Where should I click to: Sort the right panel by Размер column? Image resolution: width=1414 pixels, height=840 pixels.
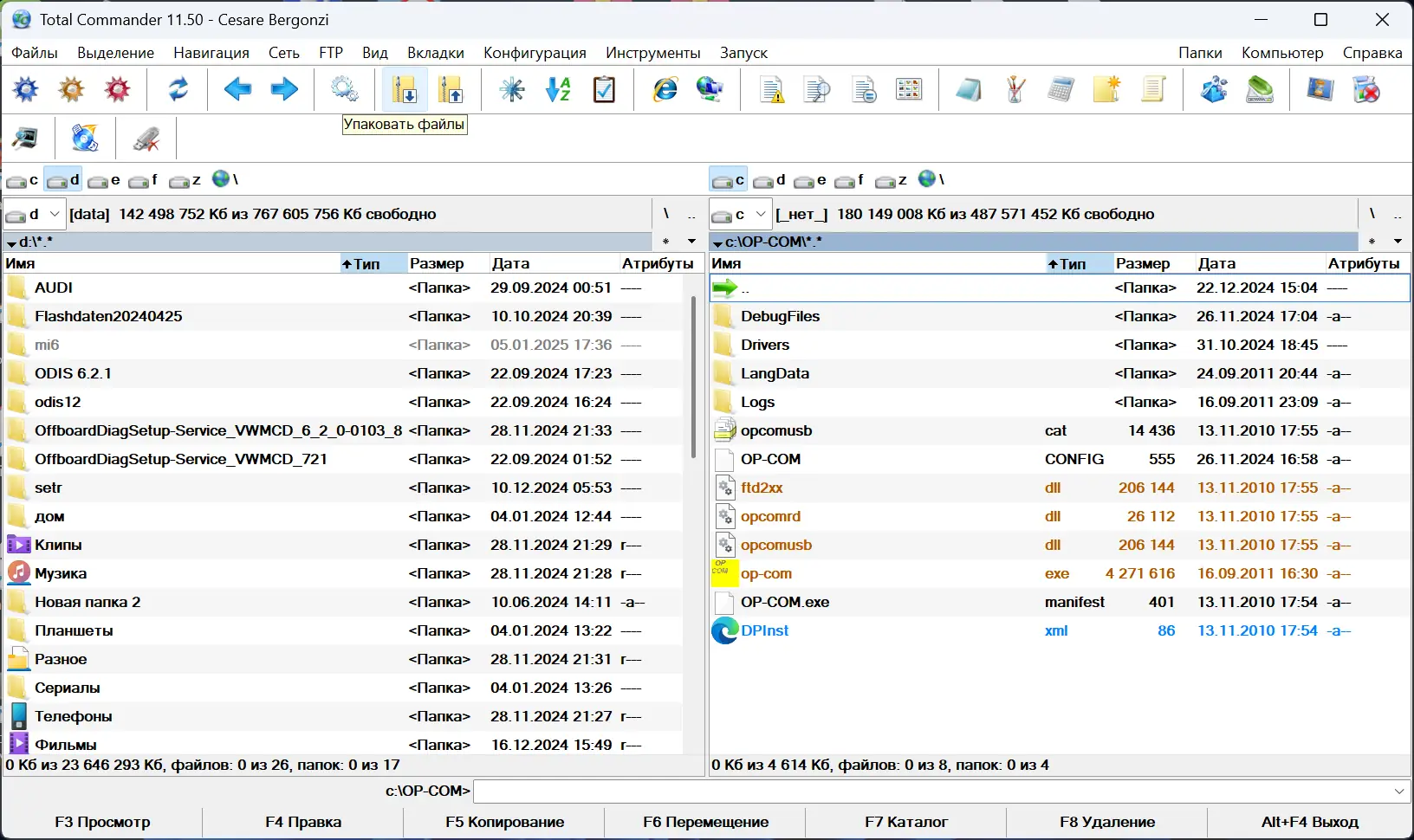pyautogui.click(x=1153, y=263)
